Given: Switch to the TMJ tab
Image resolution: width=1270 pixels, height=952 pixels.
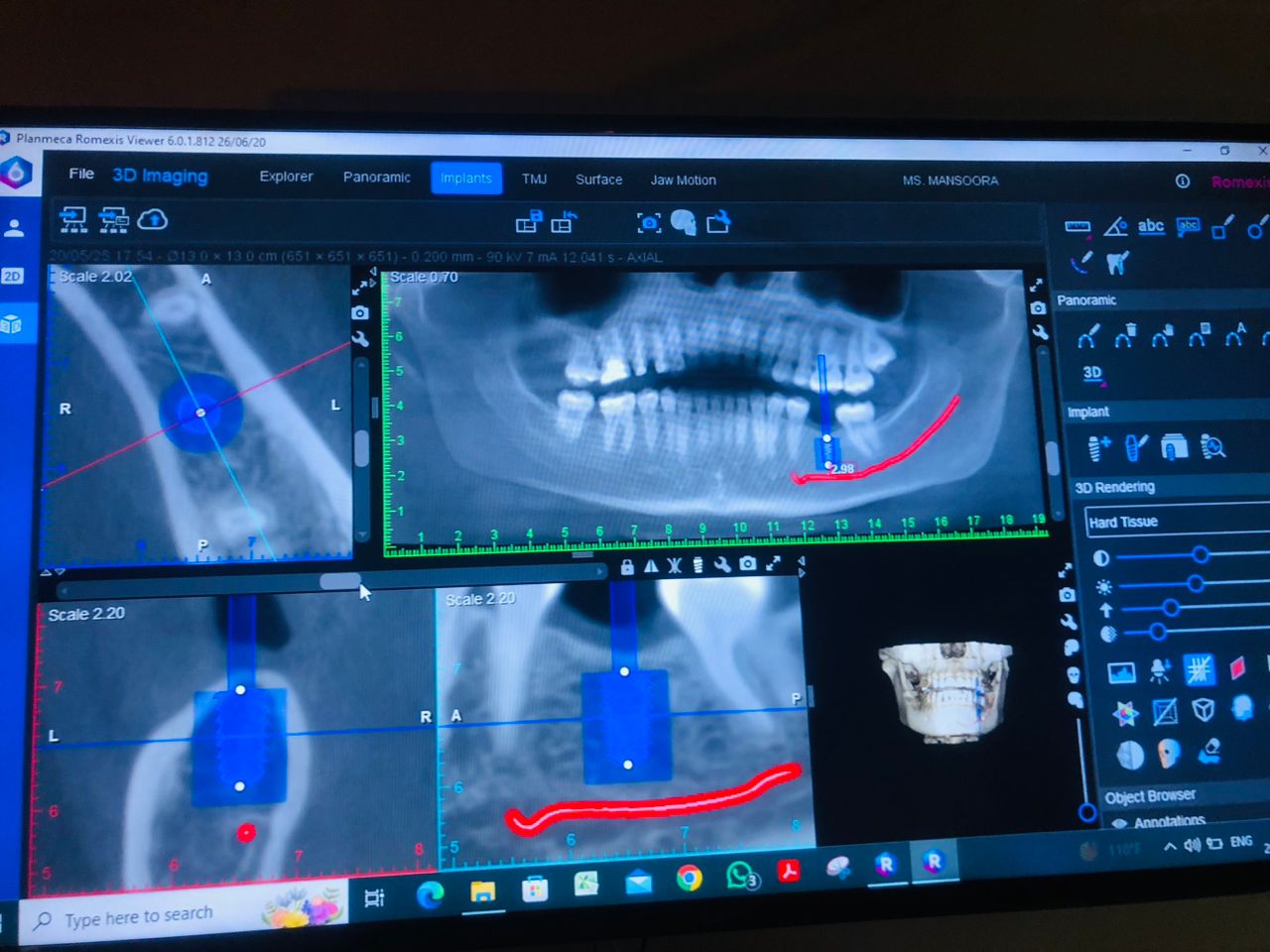Looking at the screenshot, I should pyautogui.click(x=535, y=179).
